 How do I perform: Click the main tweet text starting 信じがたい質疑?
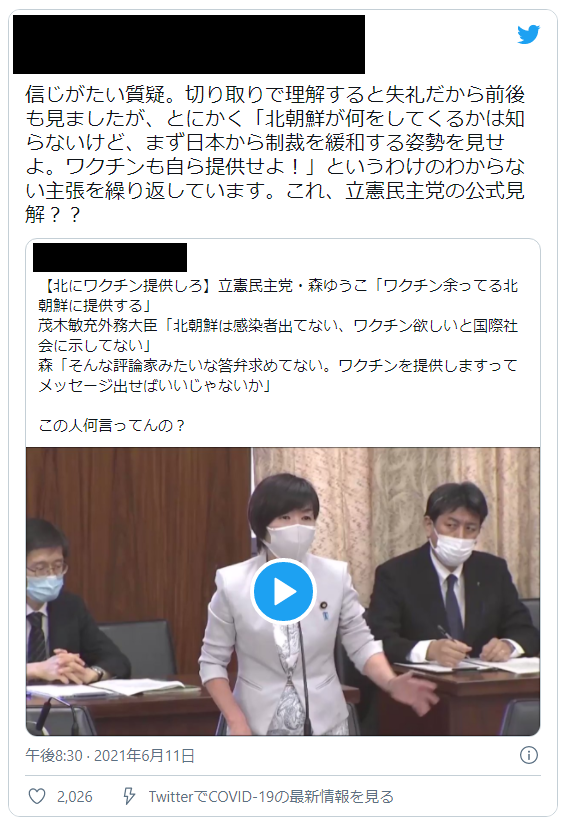click(x=275, y=155)
